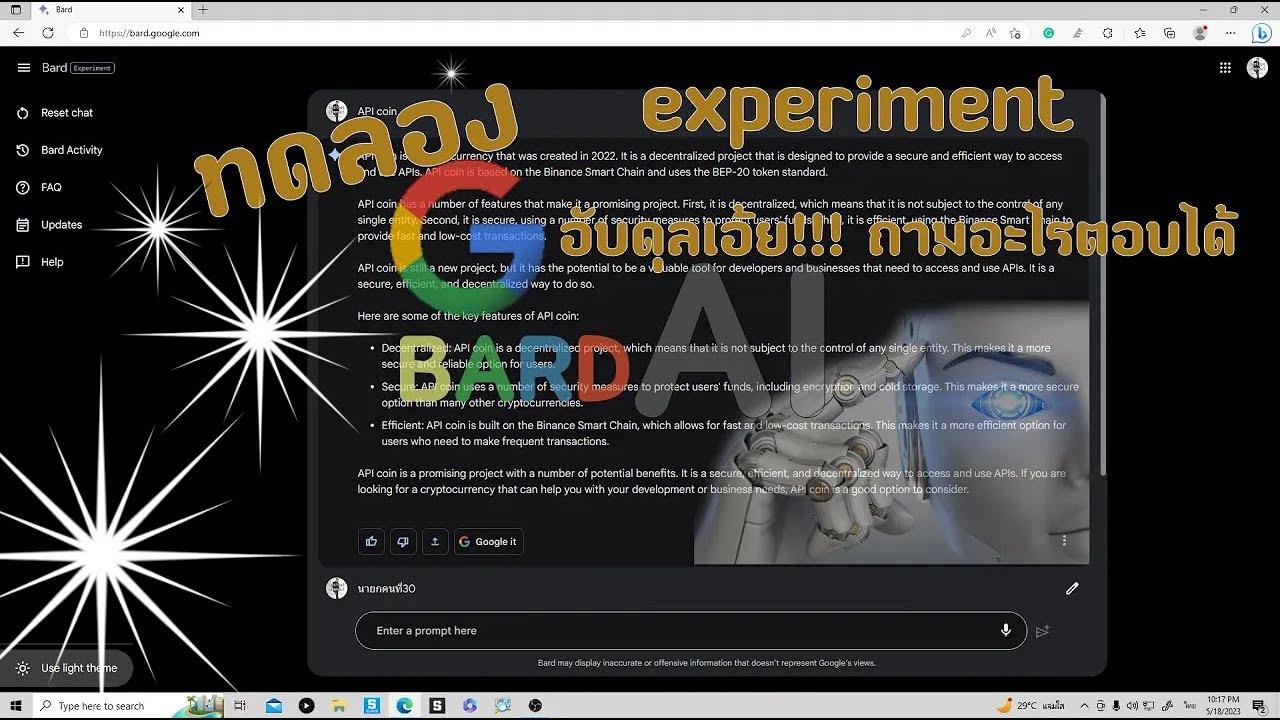The width and height of the screenshot is (1280, 720).
Task: Open the Google apps grid
Action: point(1225,68)
